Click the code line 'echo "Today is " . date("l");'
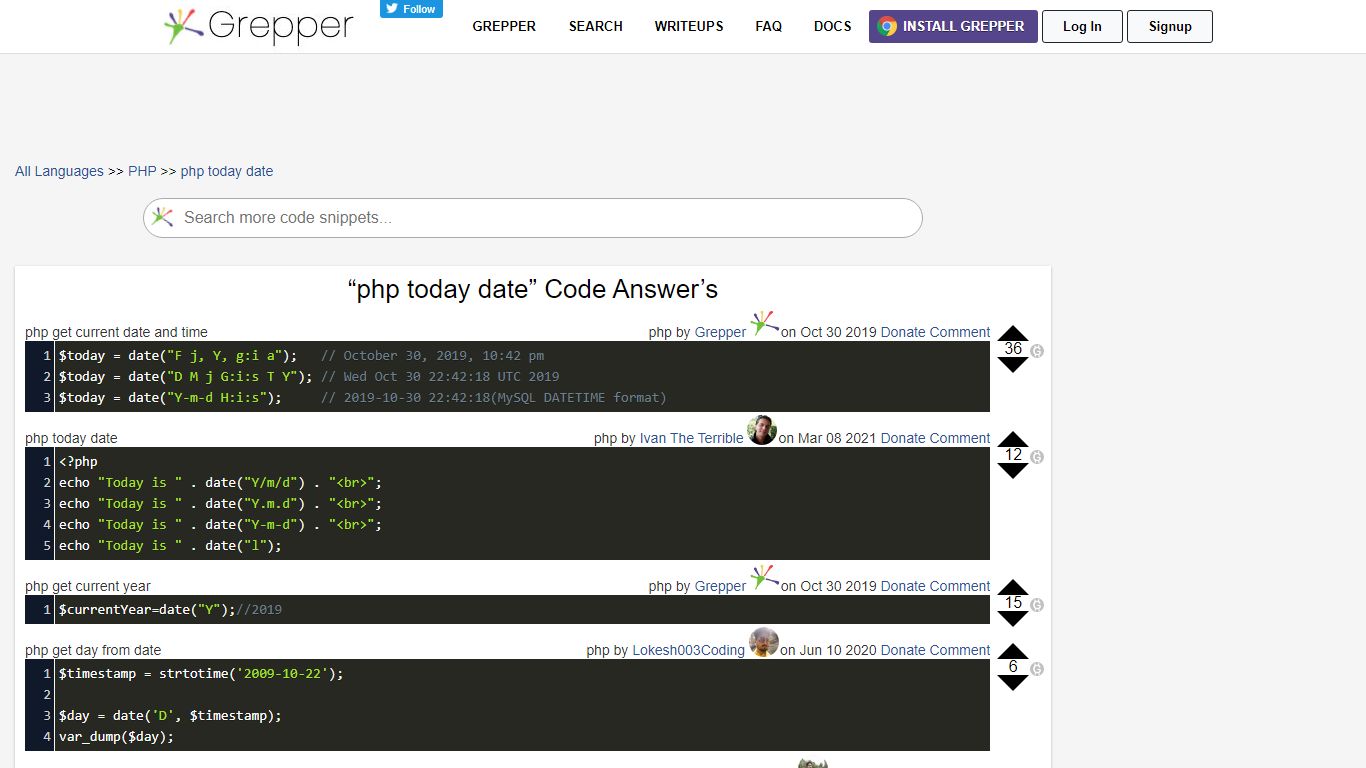 (170, 545)
